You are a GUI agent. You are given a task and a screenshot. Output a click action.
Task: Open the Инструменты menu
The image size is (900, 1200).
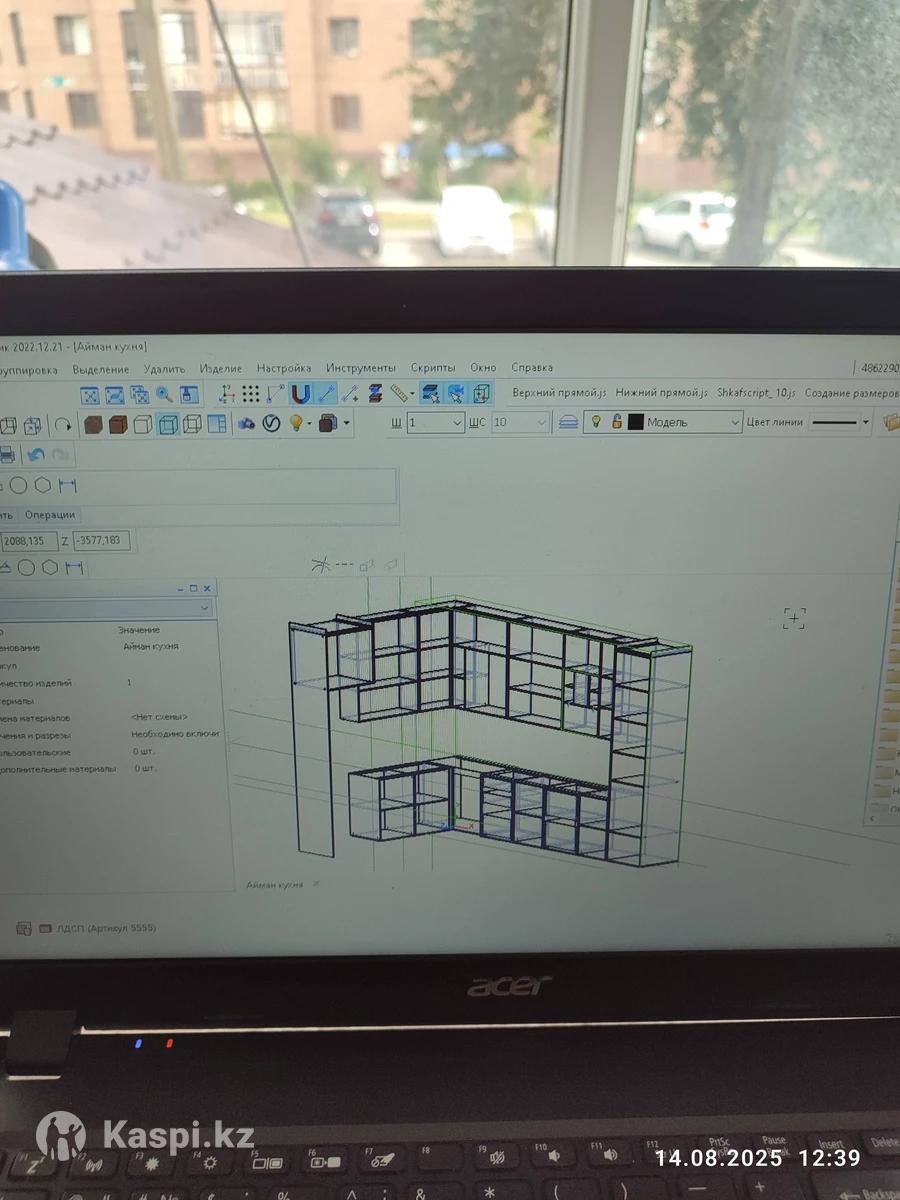tap(360, 368)
